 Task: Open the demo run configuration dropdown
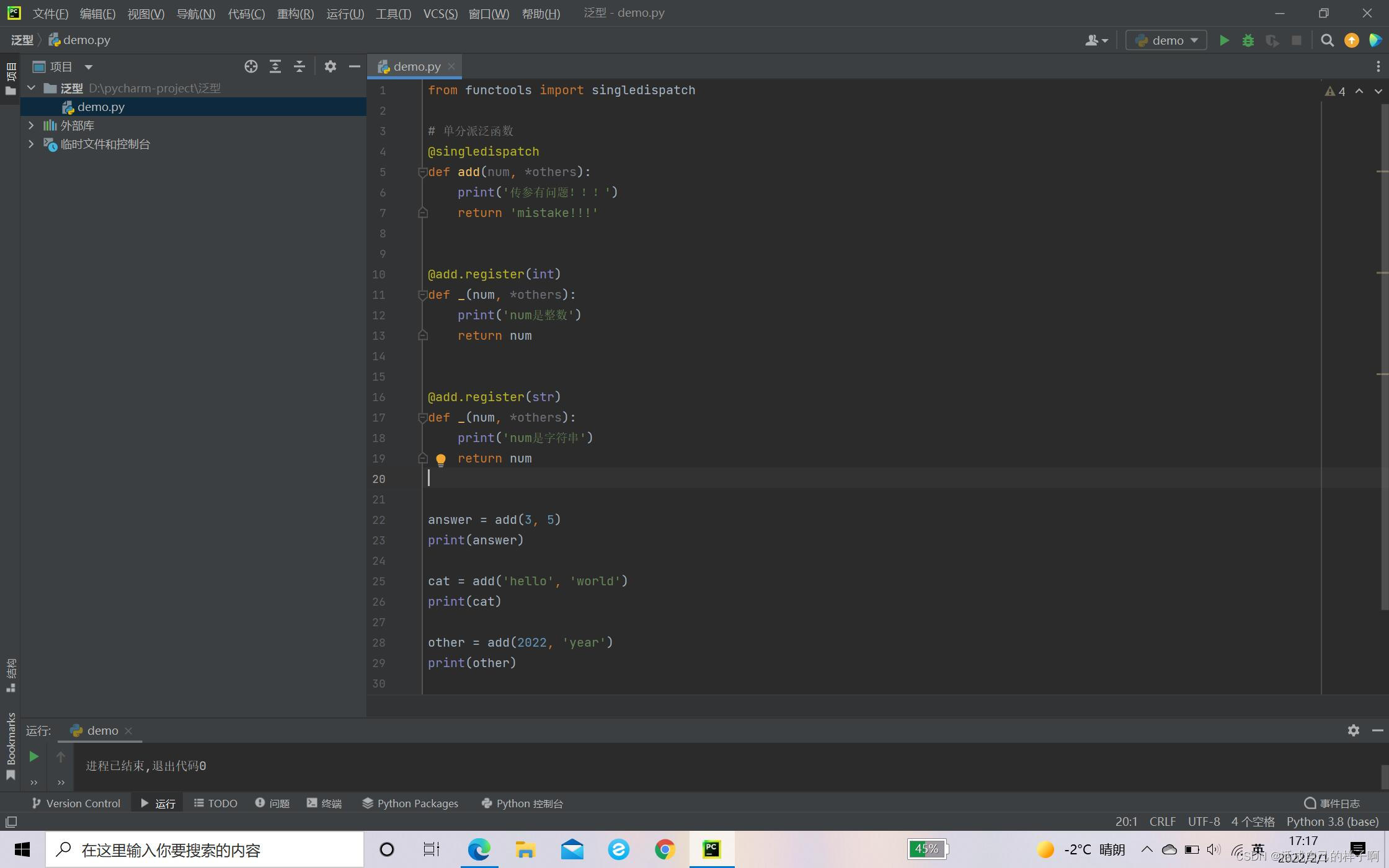[x=1166, y=40]
